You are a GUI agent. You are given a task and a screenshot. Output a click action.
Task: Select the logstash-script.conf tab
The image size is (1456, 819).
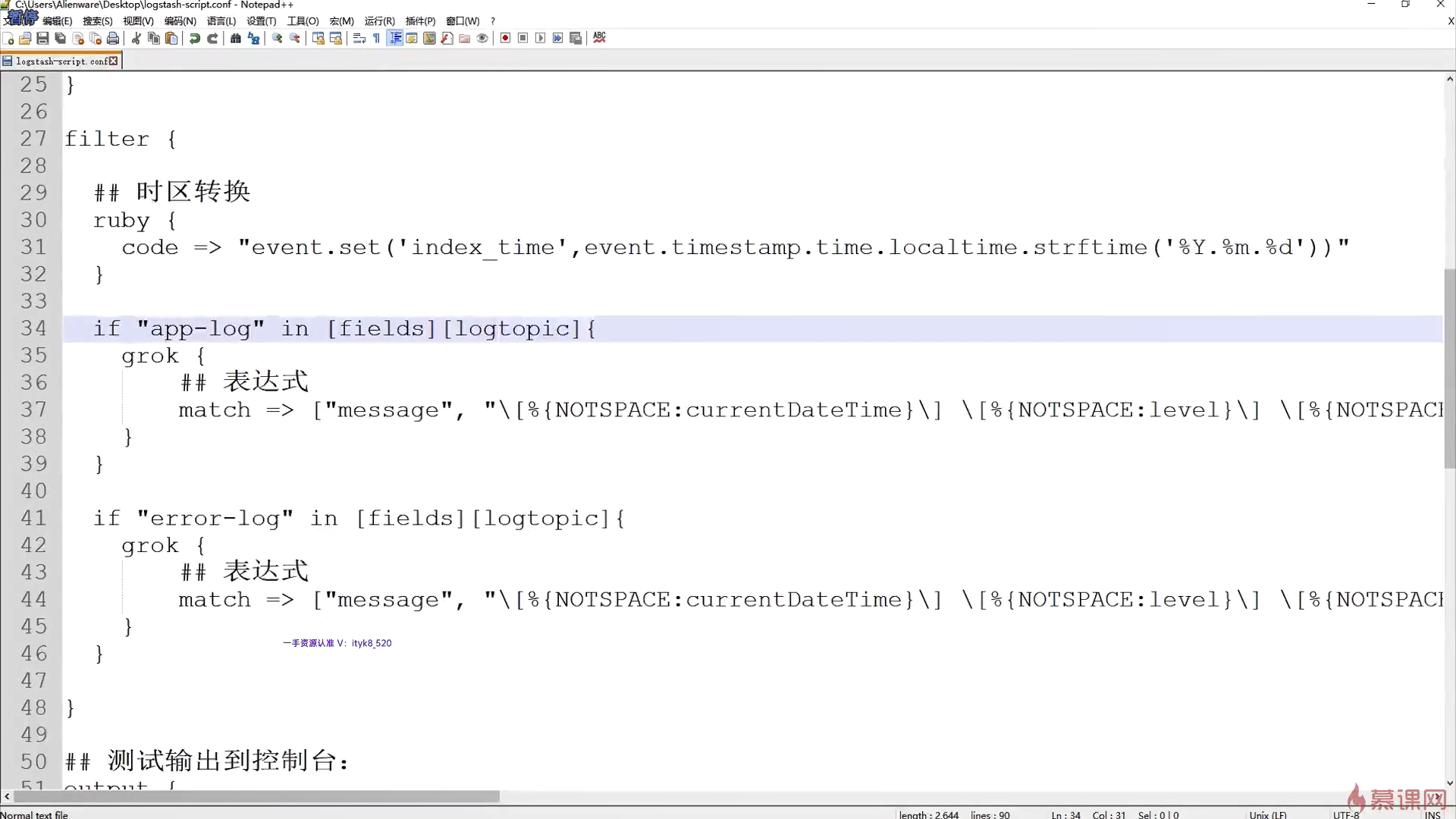coord(61,61)
